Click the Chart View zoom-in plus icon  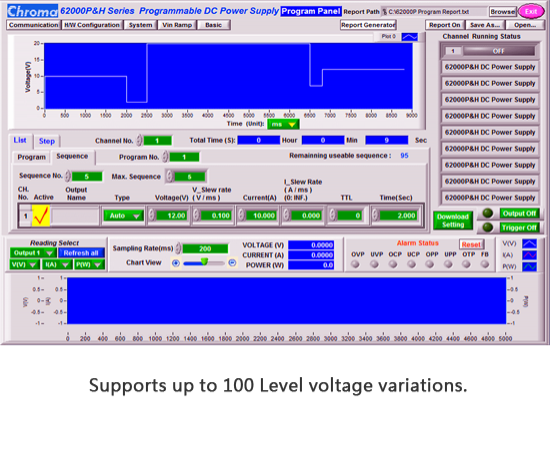coord(176,263)
